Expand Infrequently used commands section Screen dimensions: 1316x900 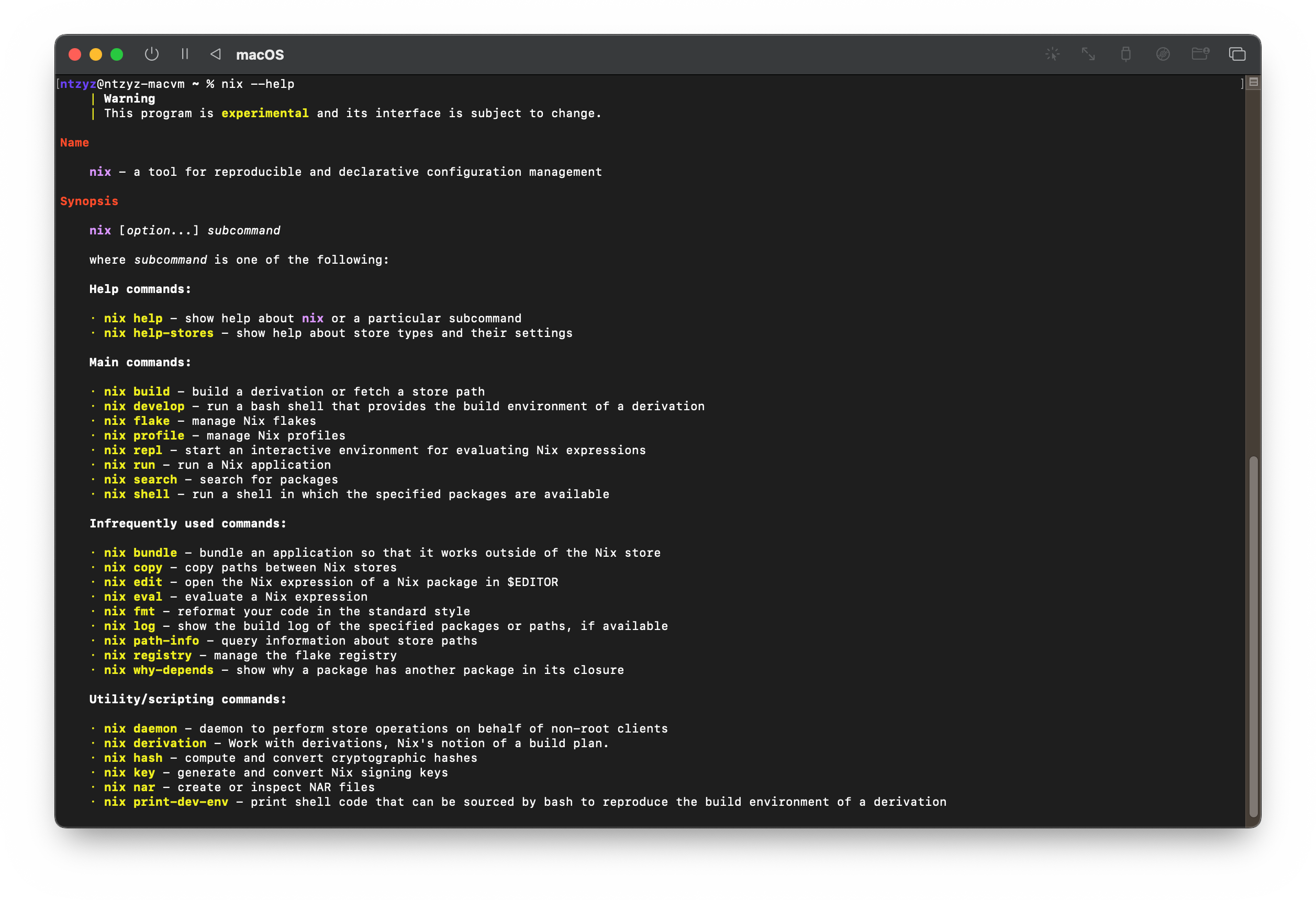(185, 522)
